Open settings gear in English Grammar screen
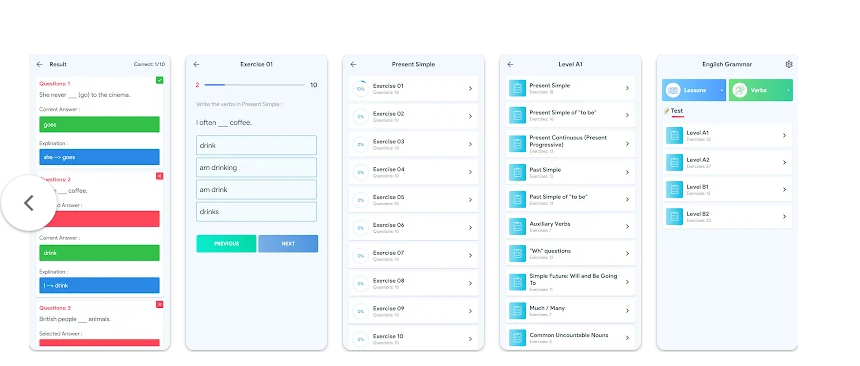The image size is (860, 366). [x=789, y=64]
